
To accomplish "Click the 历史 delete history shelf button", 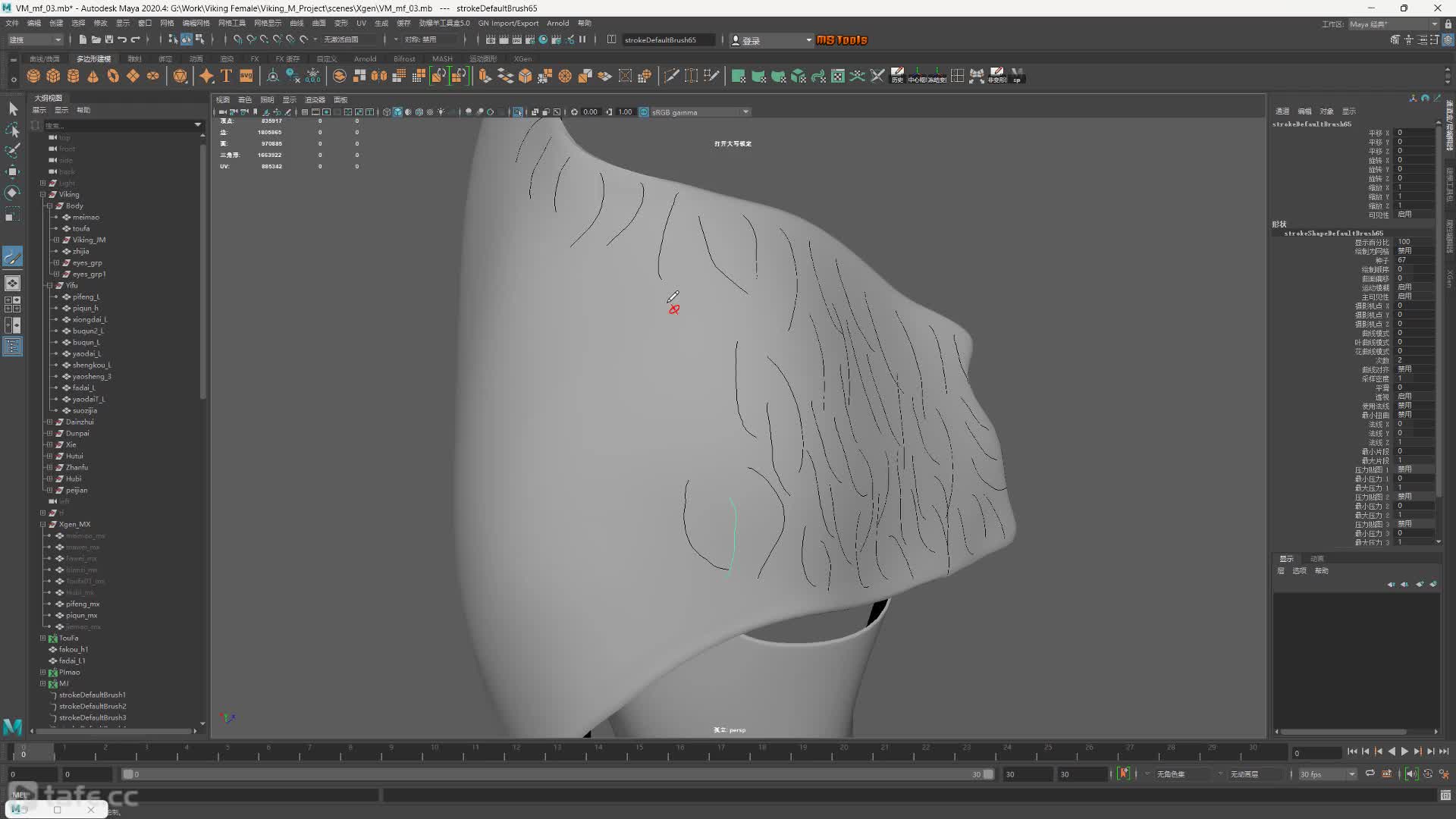I will click(897, 76).
